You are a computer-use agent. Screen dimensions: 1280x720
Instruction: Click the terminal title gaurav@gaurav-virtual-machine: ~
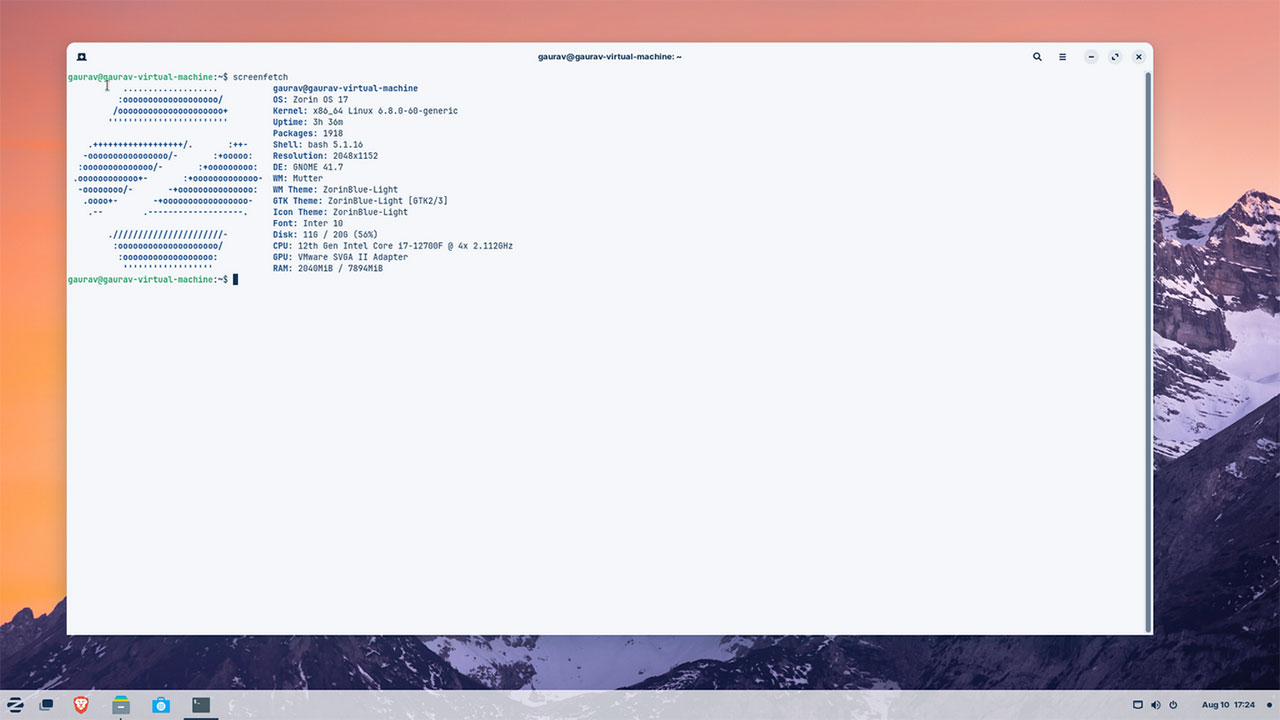coord(609,57)
